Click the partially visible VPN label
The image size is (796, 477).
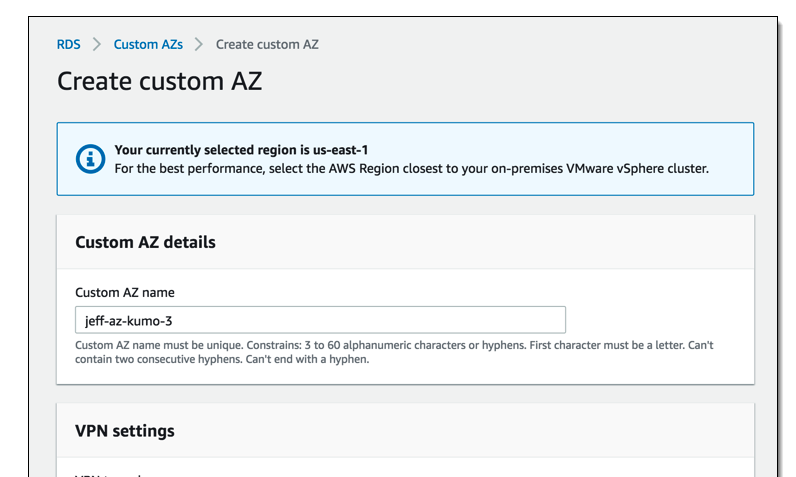[108, 474]
